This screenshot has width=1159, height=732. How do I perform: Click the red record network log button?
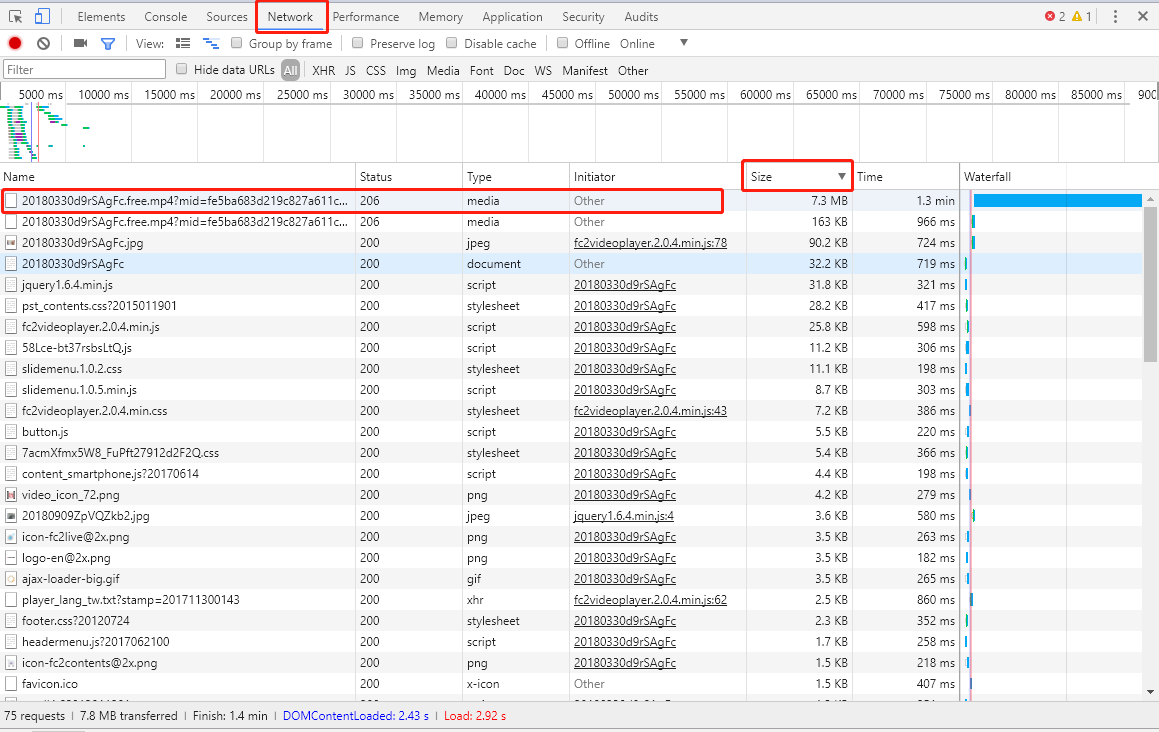(15, 43)
